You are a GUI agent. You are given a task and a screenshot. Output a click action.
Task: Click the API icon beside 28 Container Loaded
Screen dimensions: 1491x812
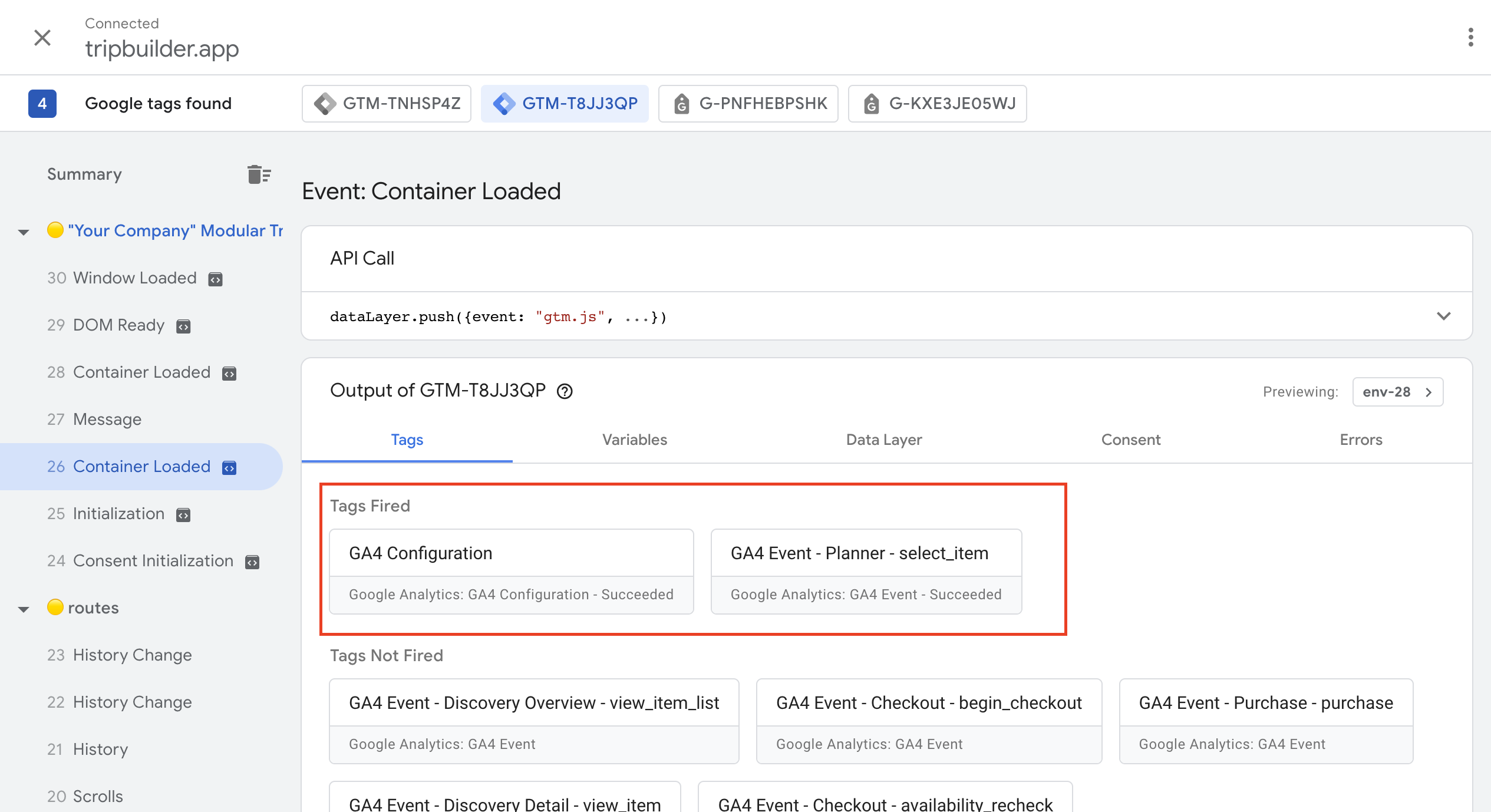coord(229,374)
